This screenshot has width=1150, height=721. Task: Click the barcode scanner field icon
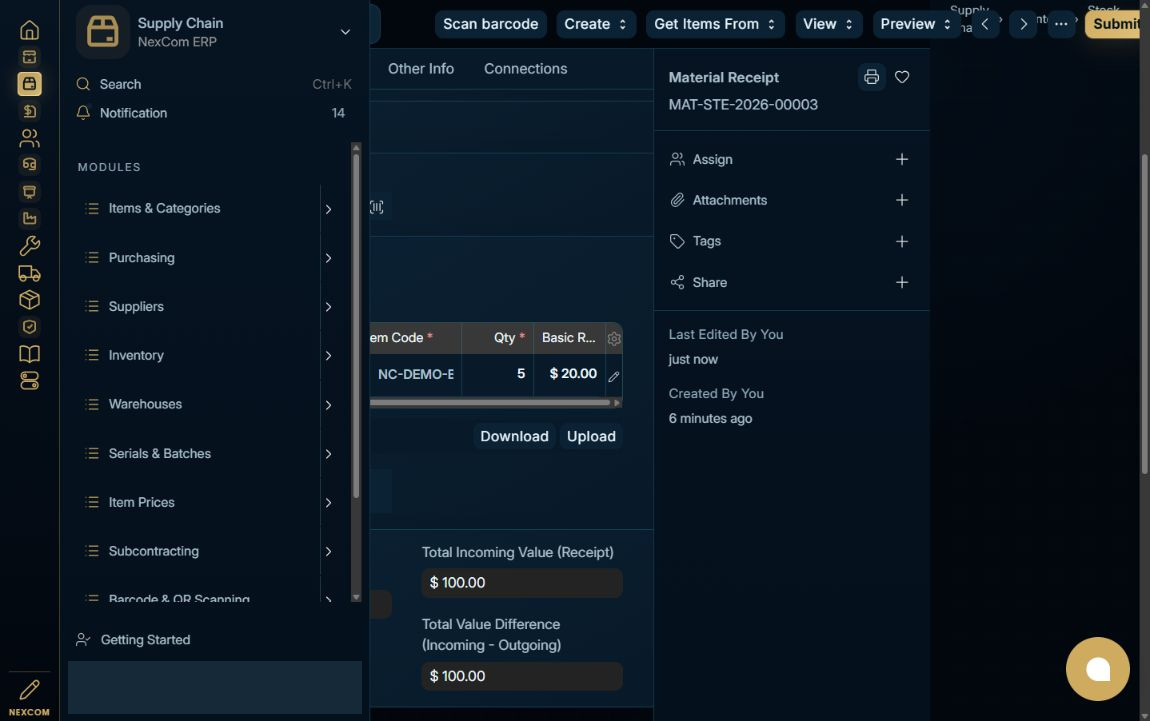pyautogui.click(x=377, y=207)
